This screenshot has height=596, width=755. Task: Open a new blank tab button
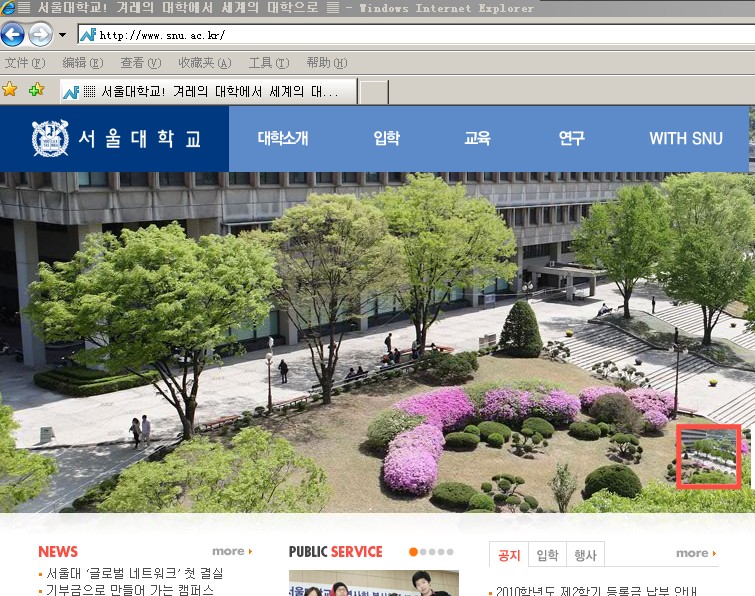(x=374, y=92)
